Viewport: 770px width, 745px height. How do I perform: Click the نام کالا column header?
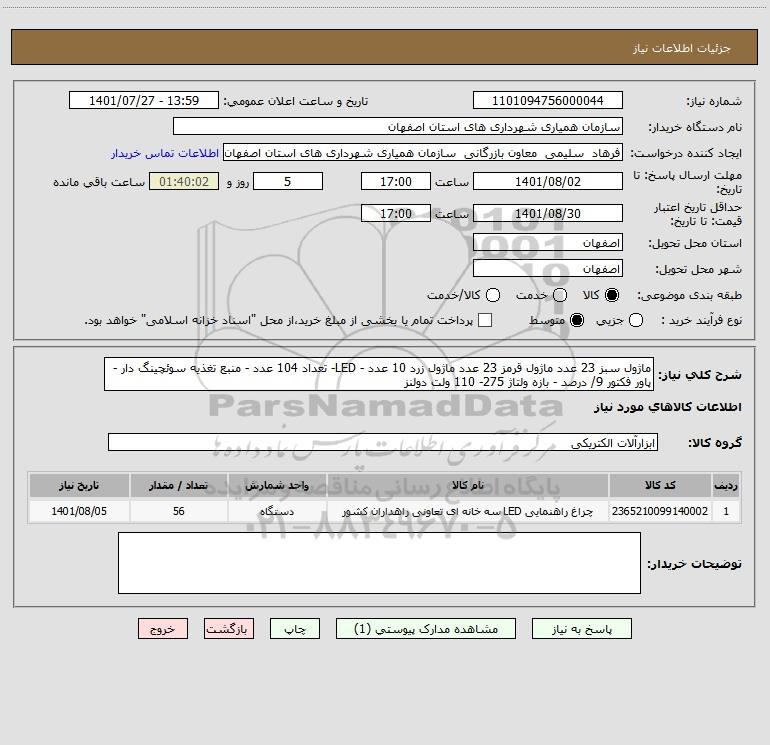[468, 485]
